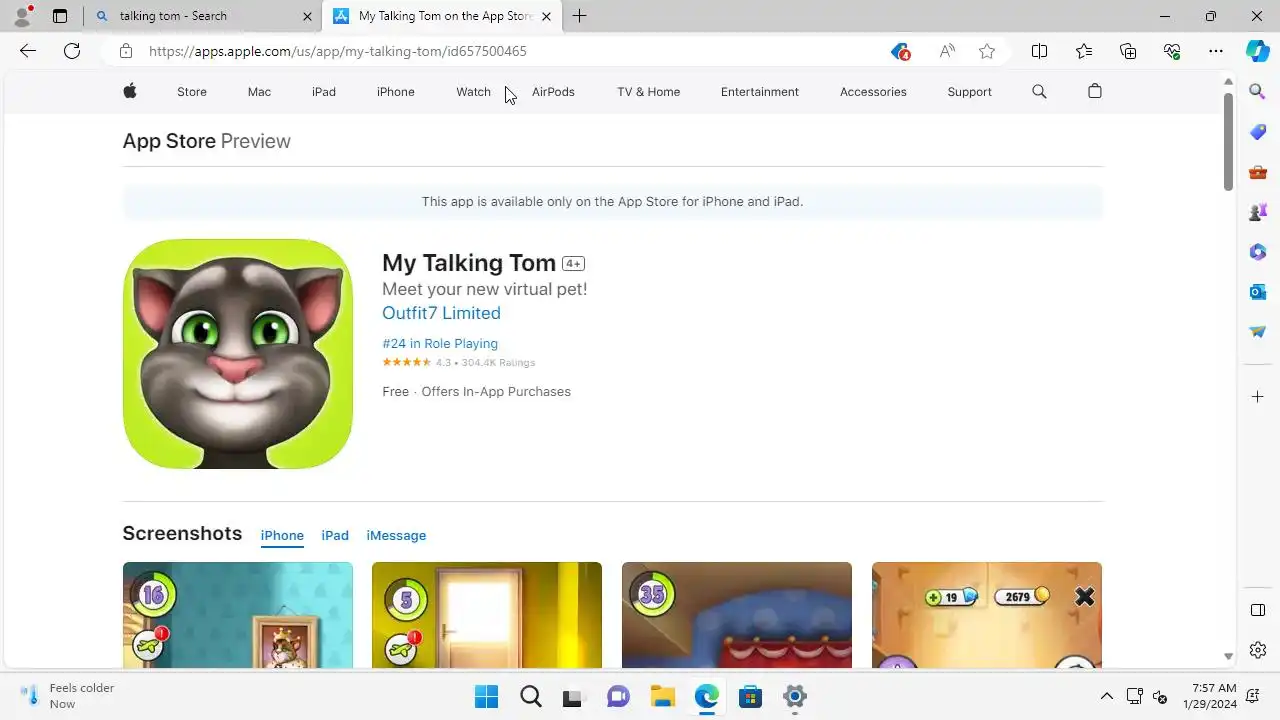This screenshot has height=720, width=1280.
Task: Open Microsoft Store from taskbar
Action: pos(750,697)
